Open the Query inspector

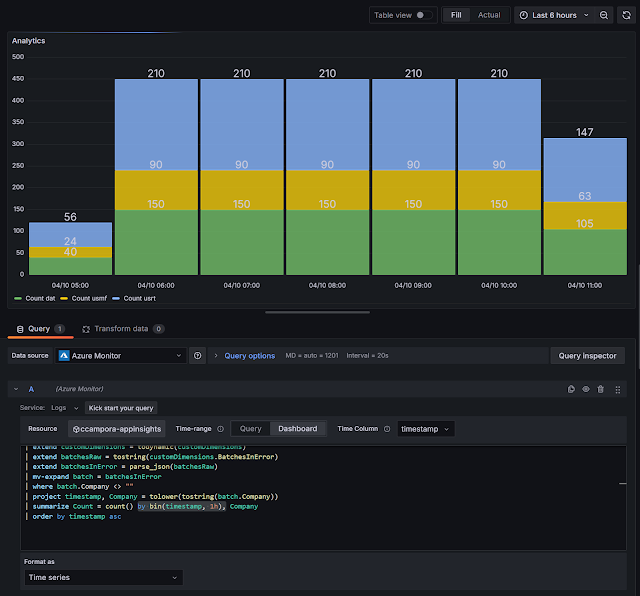click(x=588, y=355)
